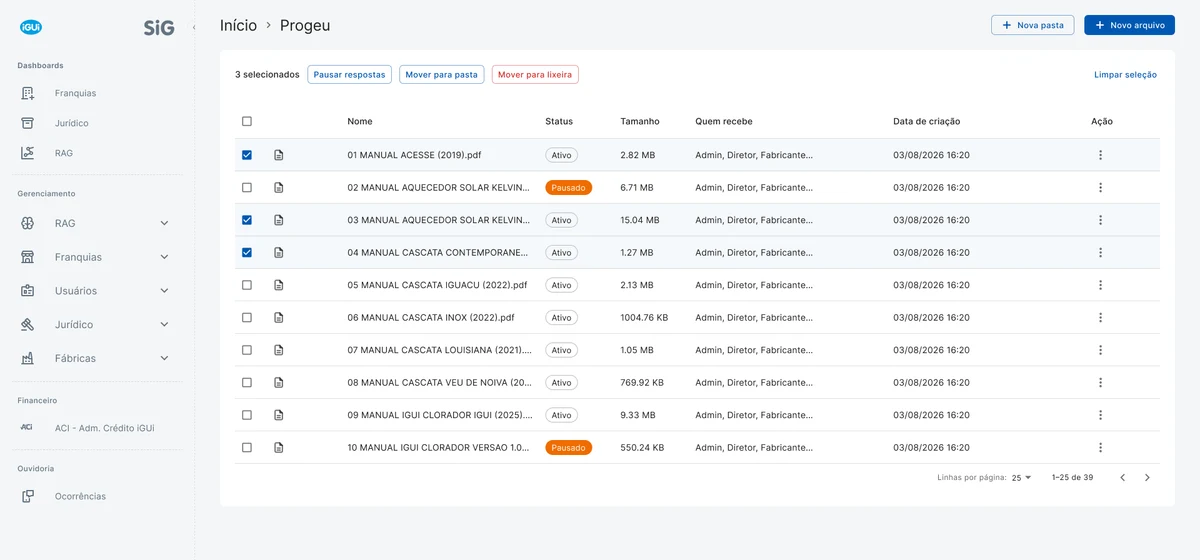Go to previous page of files
Screen dimensions: 1200x560
(1122, 478)
